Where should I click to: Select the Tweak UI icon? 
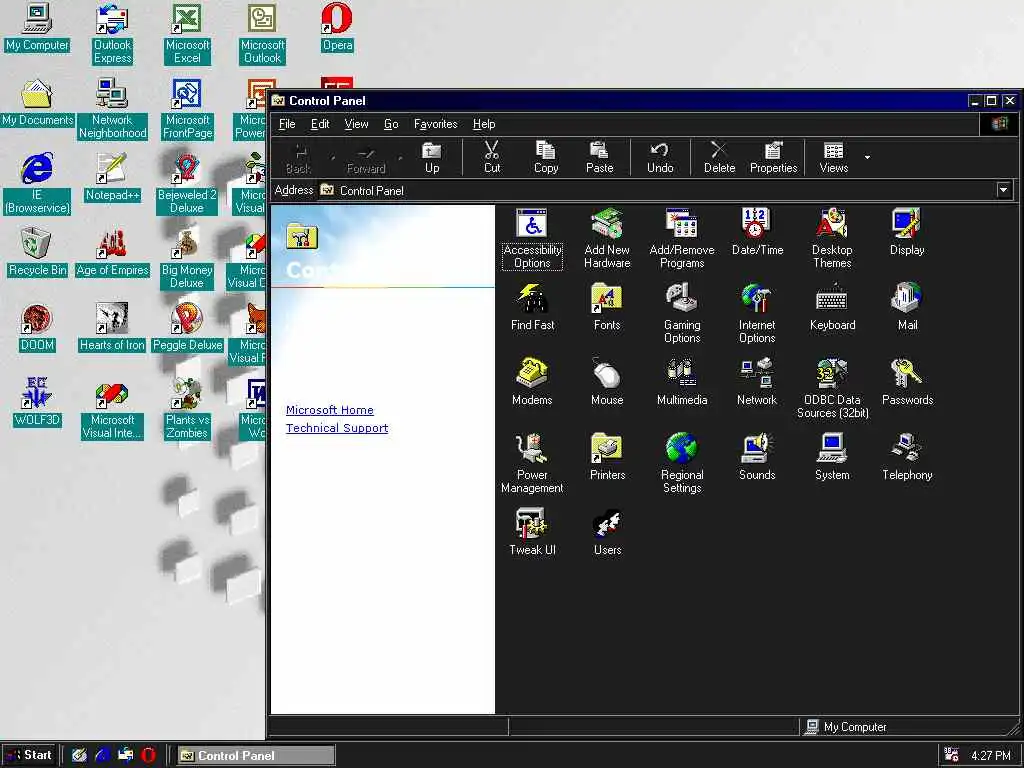click(x=532, y=532)
